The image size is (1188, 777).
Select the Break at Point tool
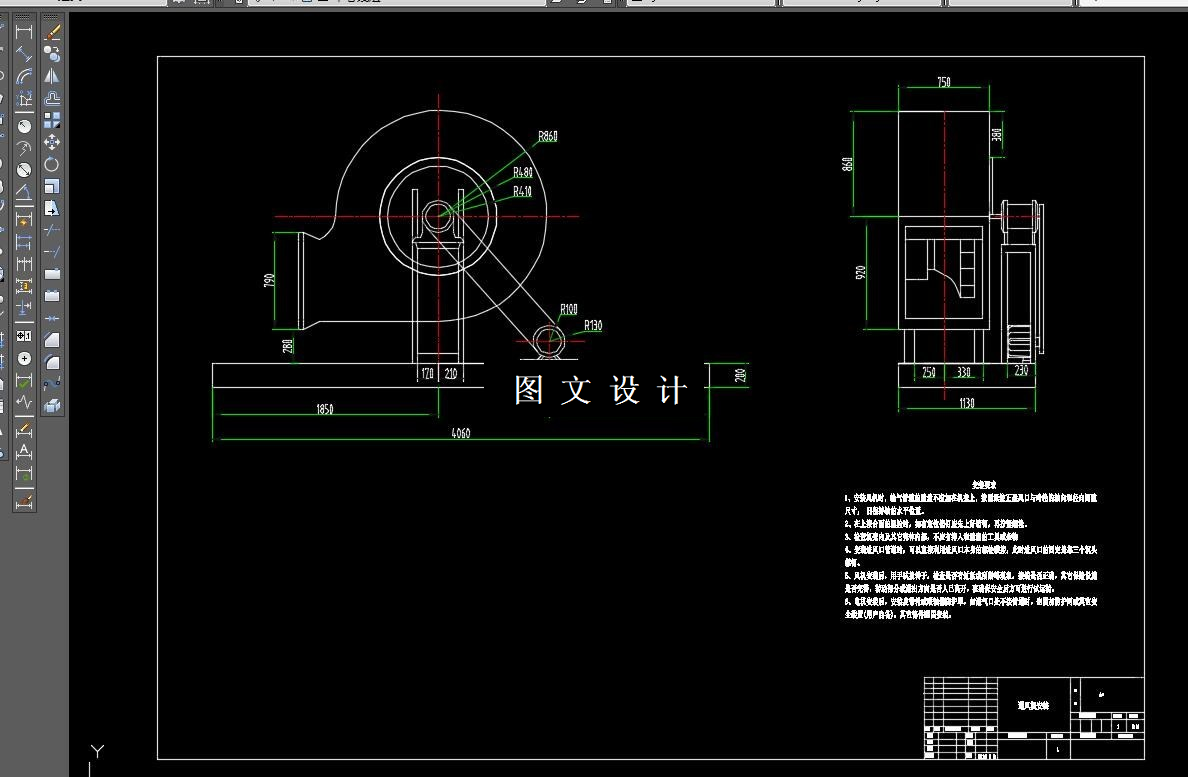tap(52, 274)
